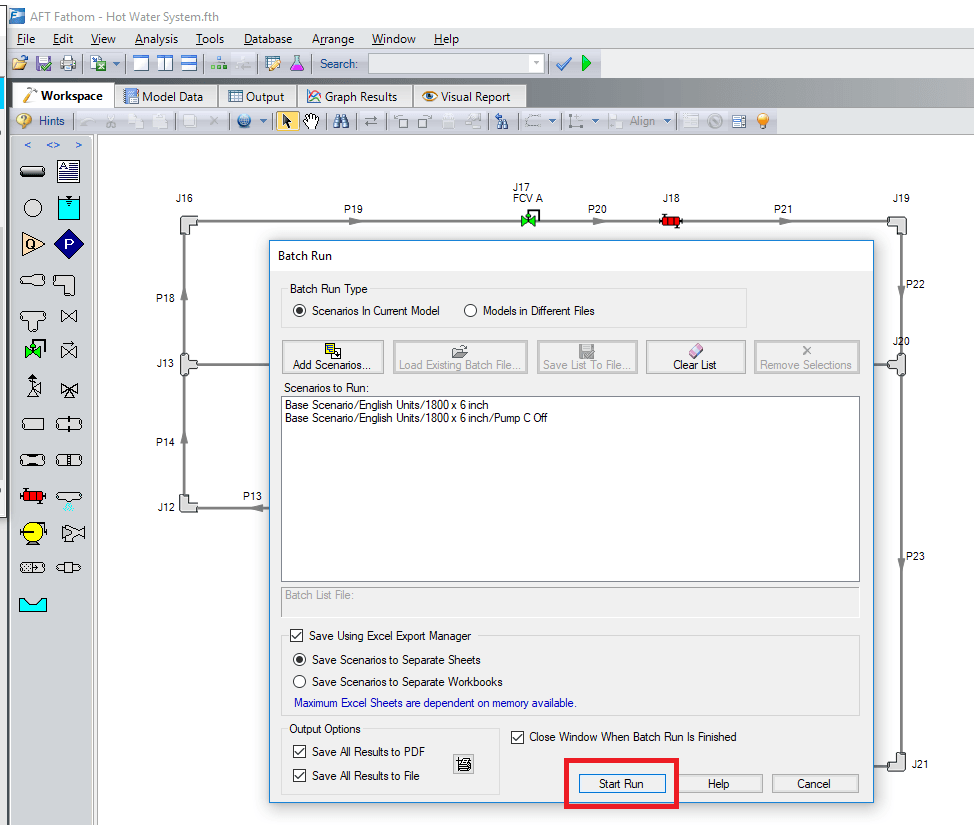Click the Hints button
Viewport: 974px width, 825px height.
point(41,121)
